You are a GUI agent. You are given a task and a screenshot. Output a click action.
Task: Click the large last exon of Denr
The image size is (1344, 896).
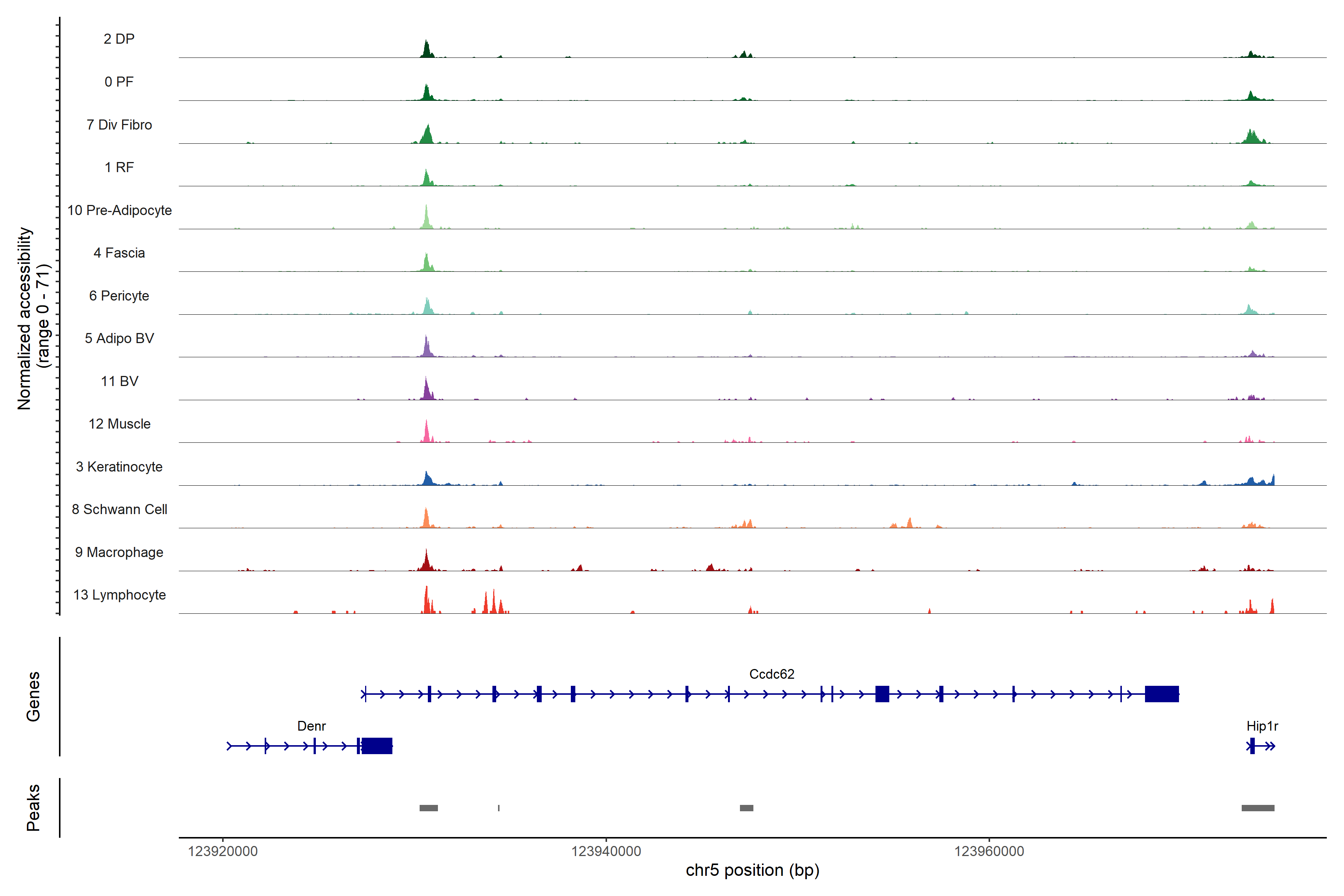click(377, 746)
